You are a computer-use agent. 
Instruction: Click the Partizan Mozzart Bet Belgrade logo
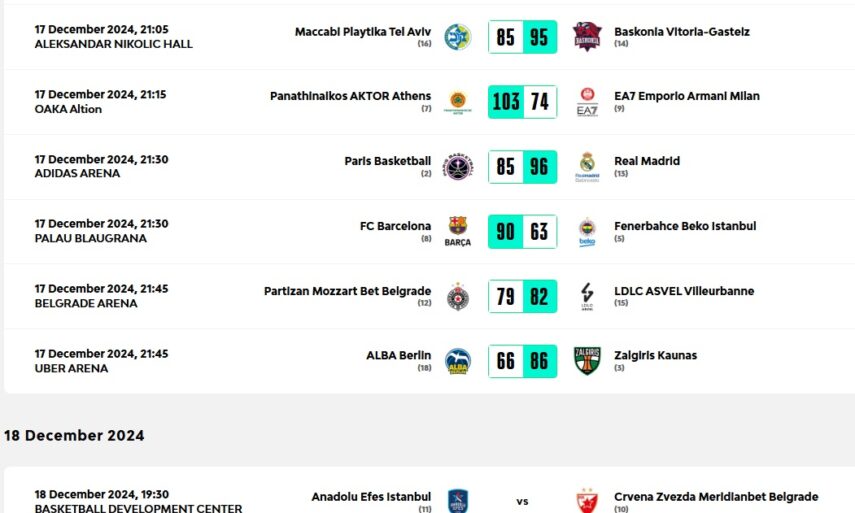(458, 296)
